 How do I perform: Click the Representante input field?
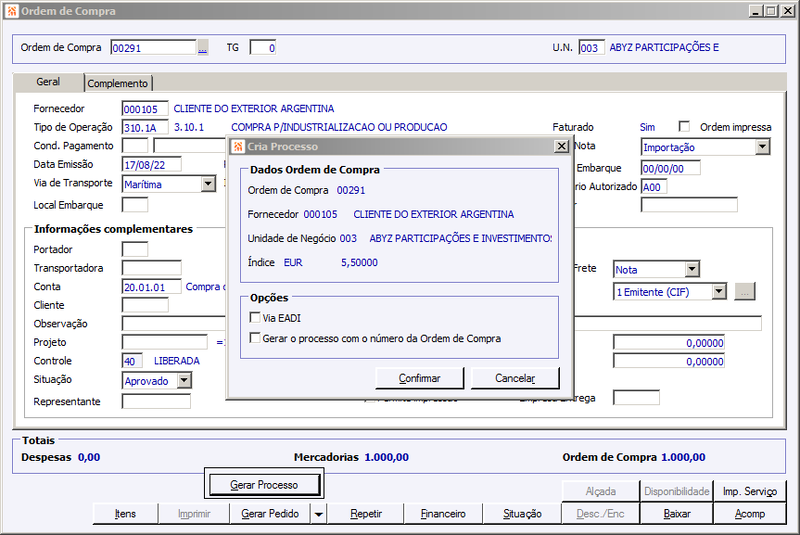tap(156, 402)
